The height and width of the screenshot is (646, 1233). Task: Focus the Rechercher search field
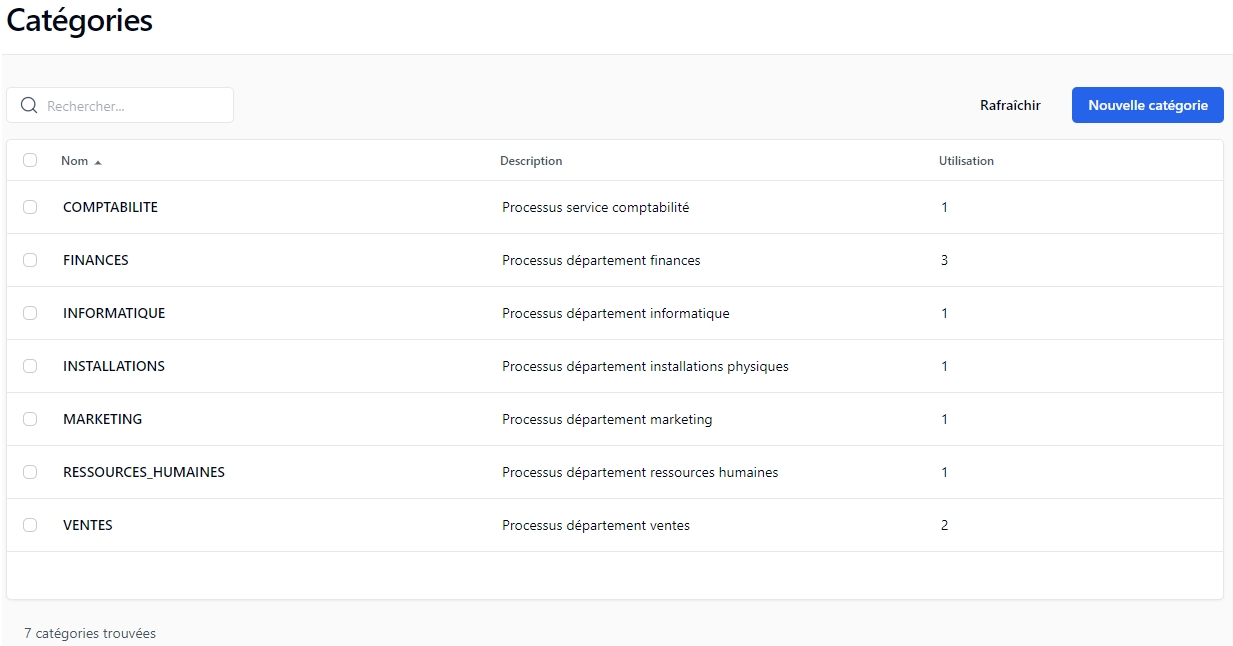[135, 105]
